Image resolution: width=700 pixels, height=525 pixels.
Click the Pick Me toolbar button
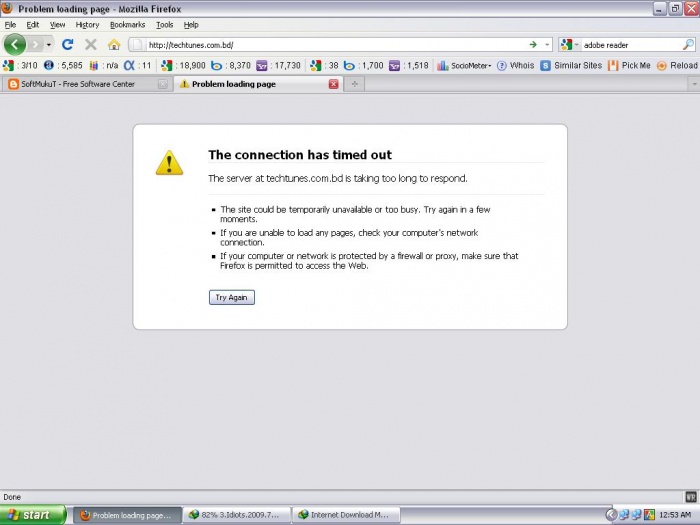click(629, 66)
